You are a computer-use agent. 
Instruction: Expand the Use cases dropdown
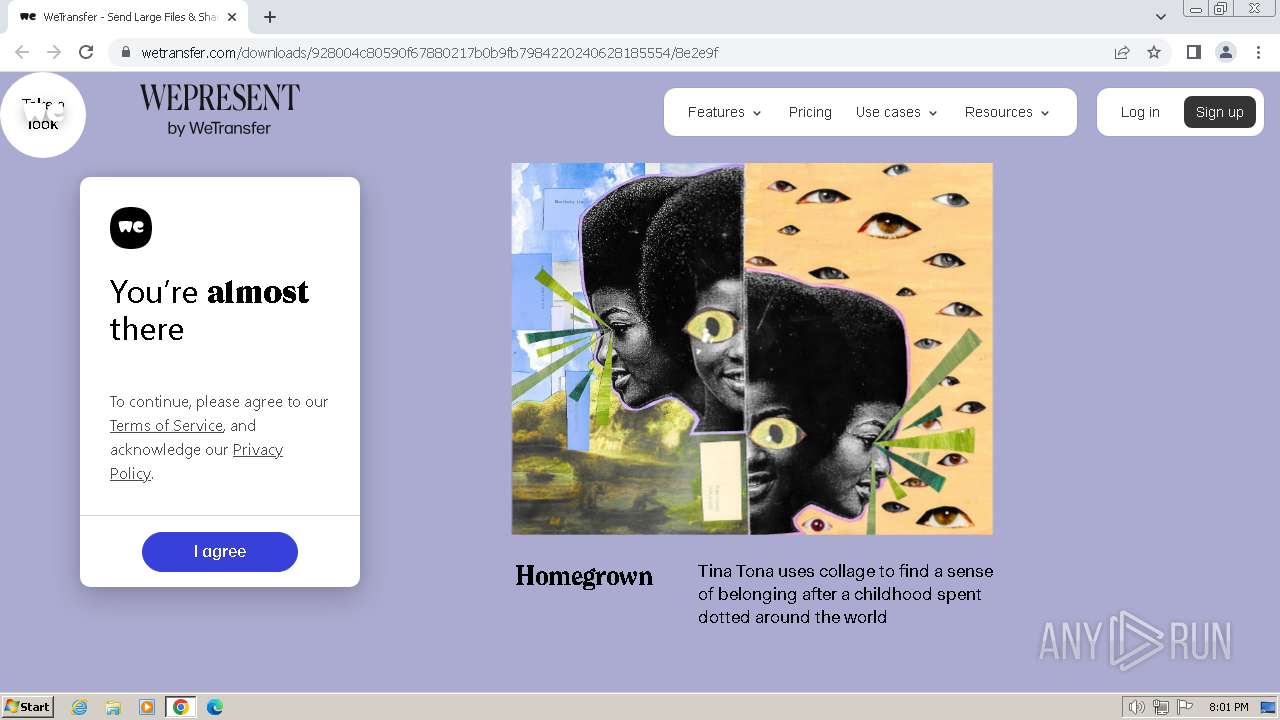point(896,112)
